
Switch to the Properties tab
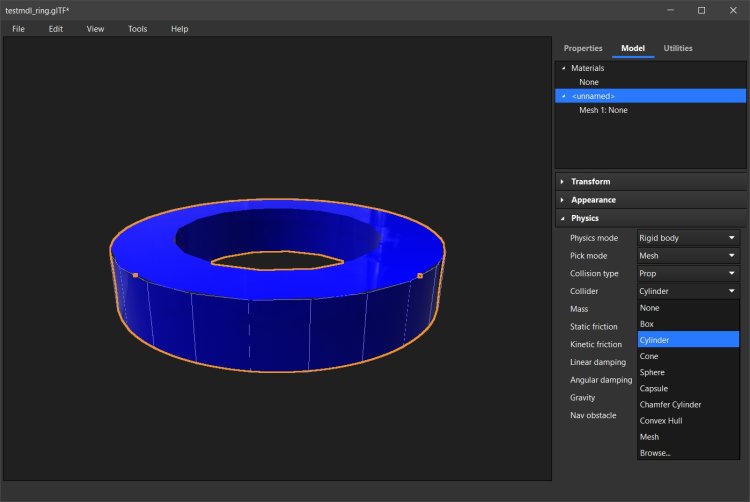(583, 48)
